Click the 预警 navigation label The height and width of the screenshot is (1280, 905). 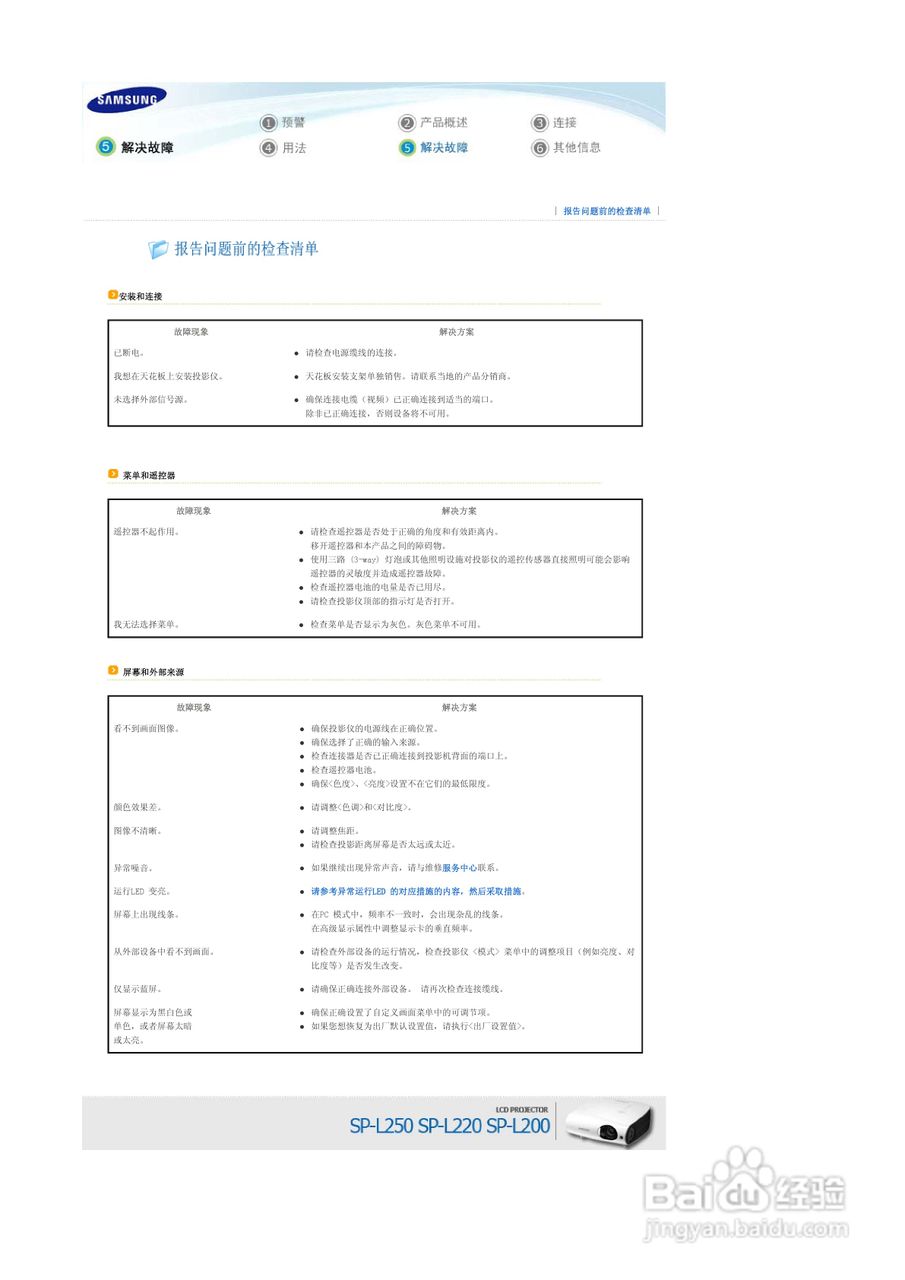(293, 122)
